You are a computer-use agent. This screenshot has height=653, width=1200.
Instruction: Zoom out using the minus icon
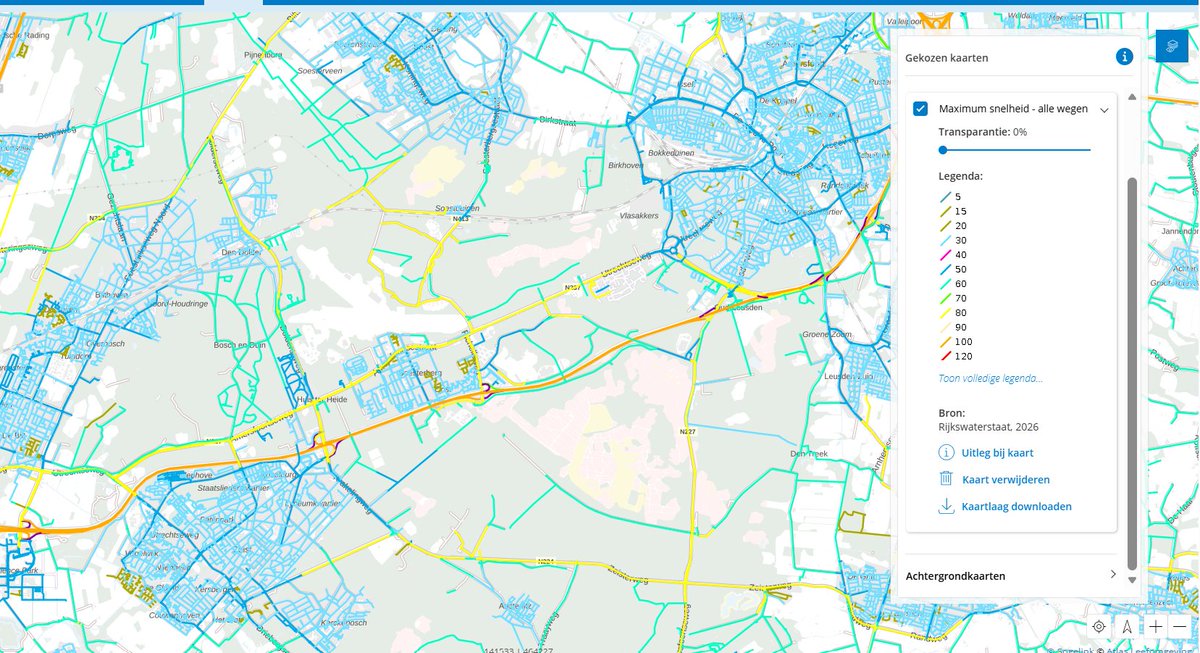1182,624
